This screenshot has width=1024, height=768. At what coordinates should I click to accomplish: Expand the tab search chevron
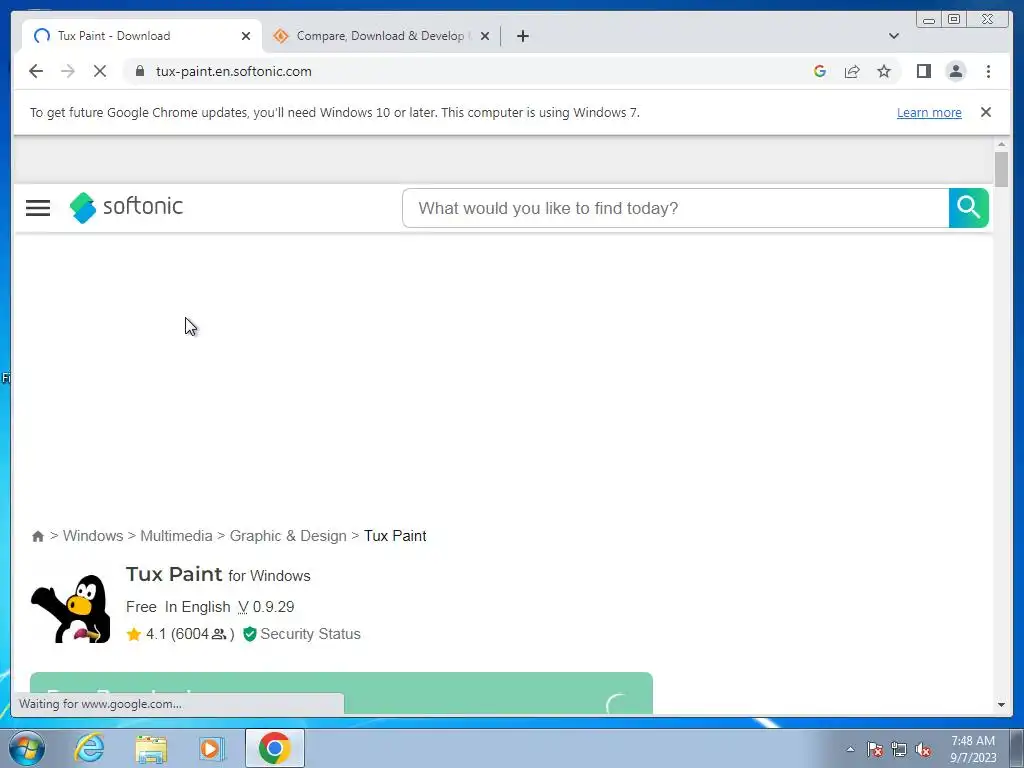(x=893, y=36)
